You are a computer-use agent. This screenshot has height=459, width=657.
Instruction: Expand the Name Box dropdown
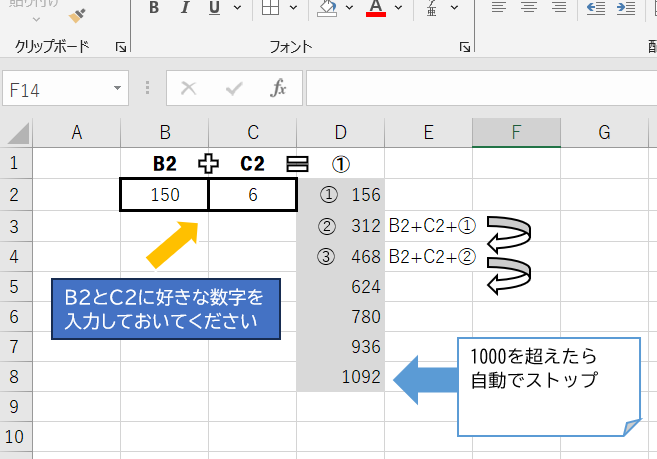(x=118, y=88)
